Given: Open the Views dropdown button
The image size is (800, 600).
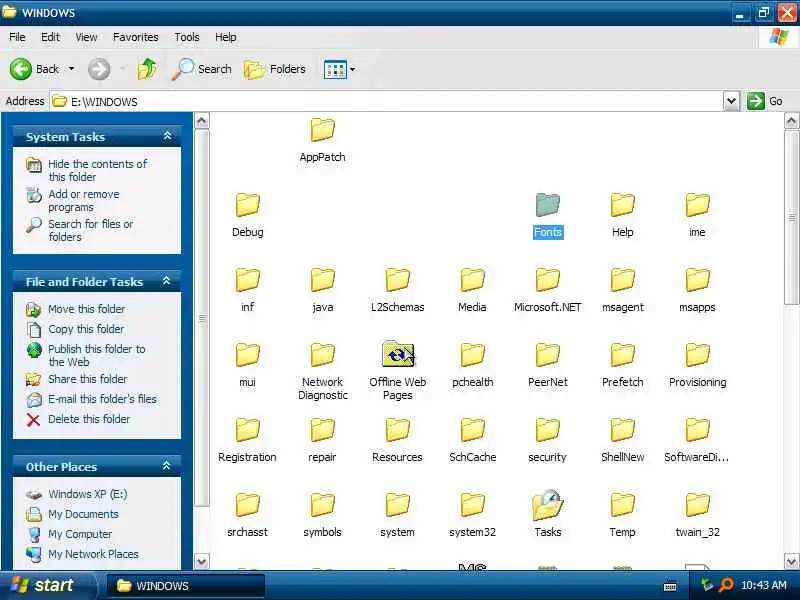Looking at the screenshot, I should tap(339, 69).
